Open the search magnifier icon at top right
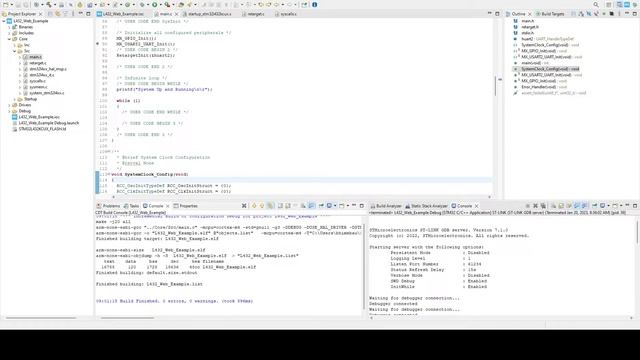 pyautogui.click(x=596, y=4)
